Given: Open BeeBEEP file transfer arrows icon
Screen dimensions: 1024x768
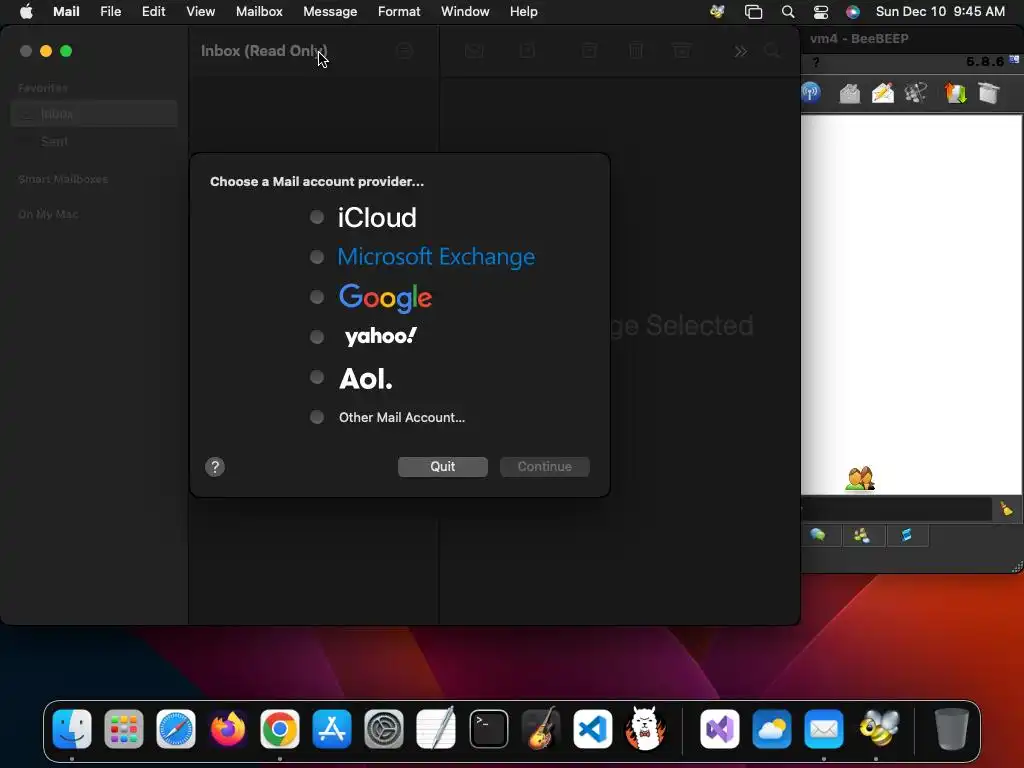Looking at the screenshot, I should [x=955, y=93].
